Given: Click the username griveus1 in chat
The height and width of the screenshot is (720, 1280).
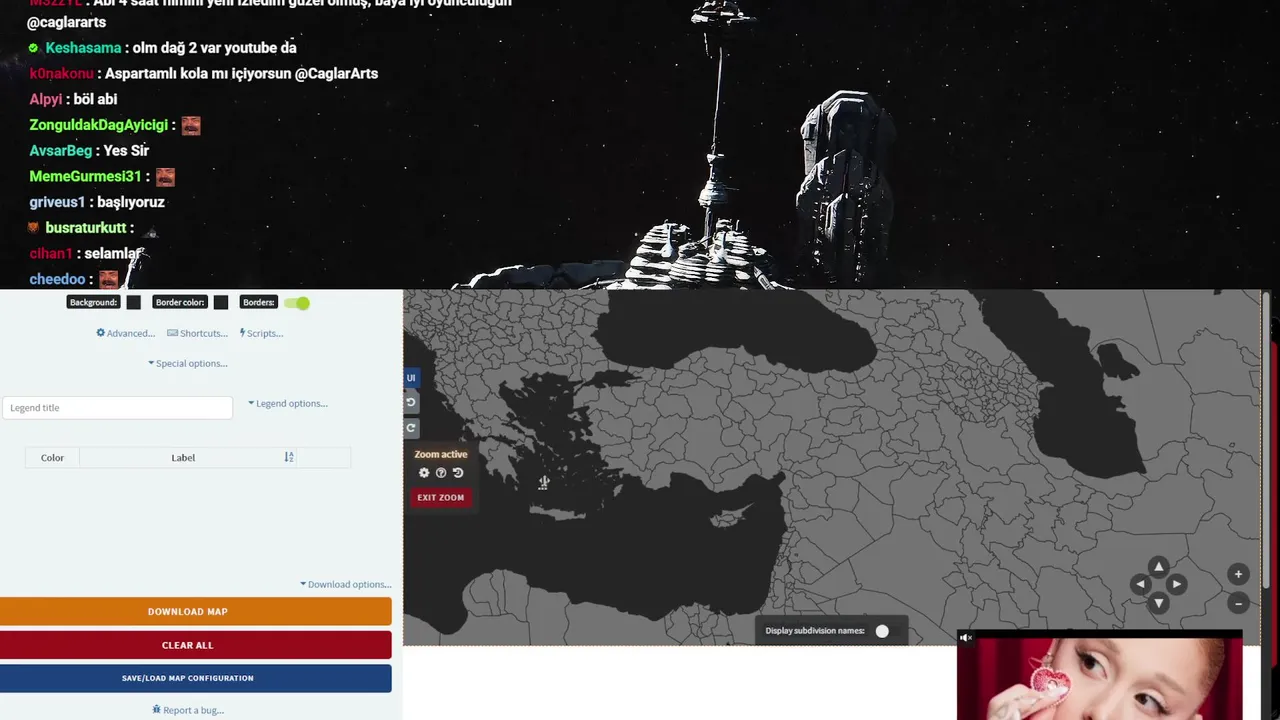Looking at the screenshot, I should (x=57, y=202).
